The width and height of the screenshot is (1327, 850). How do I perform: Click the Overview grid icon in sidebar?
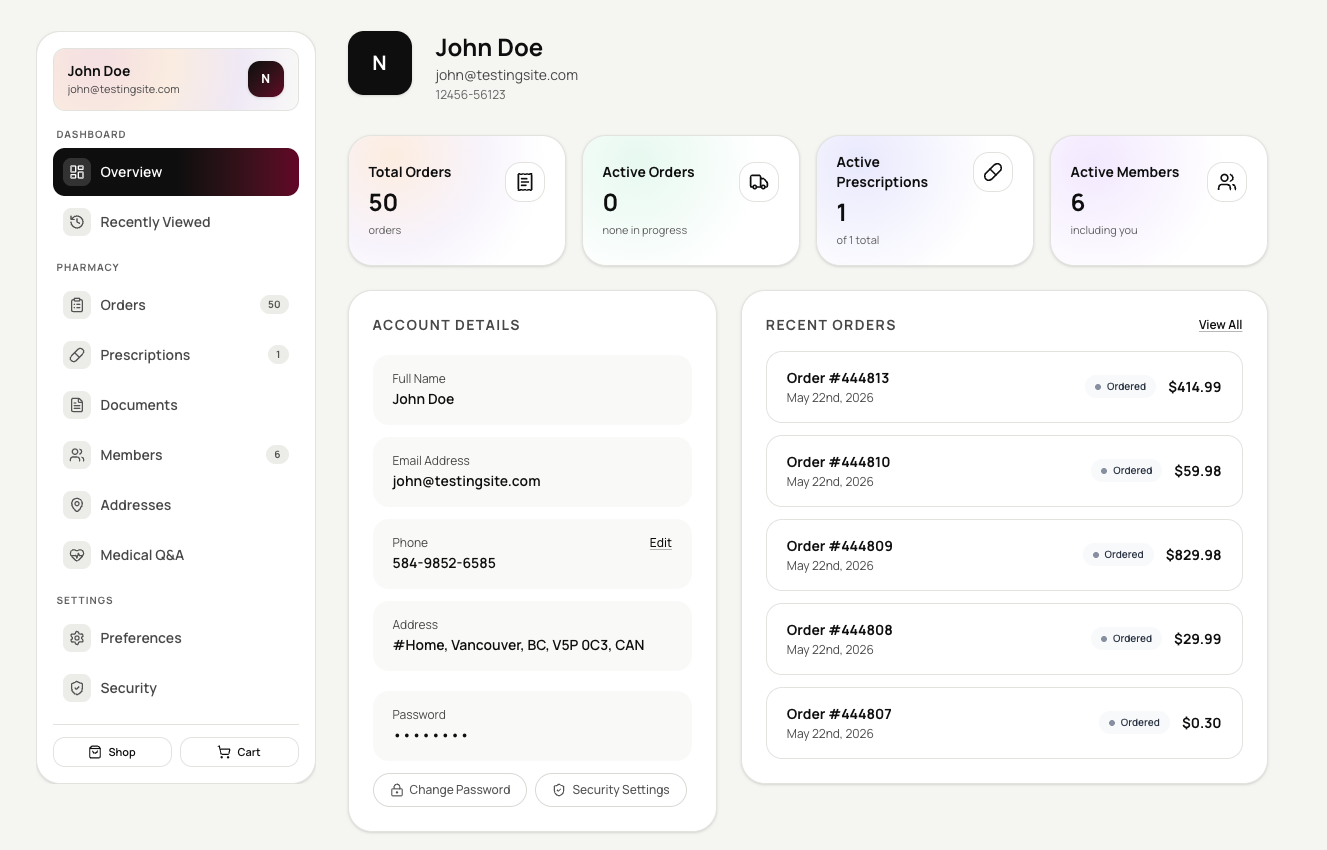coord(77,172)
